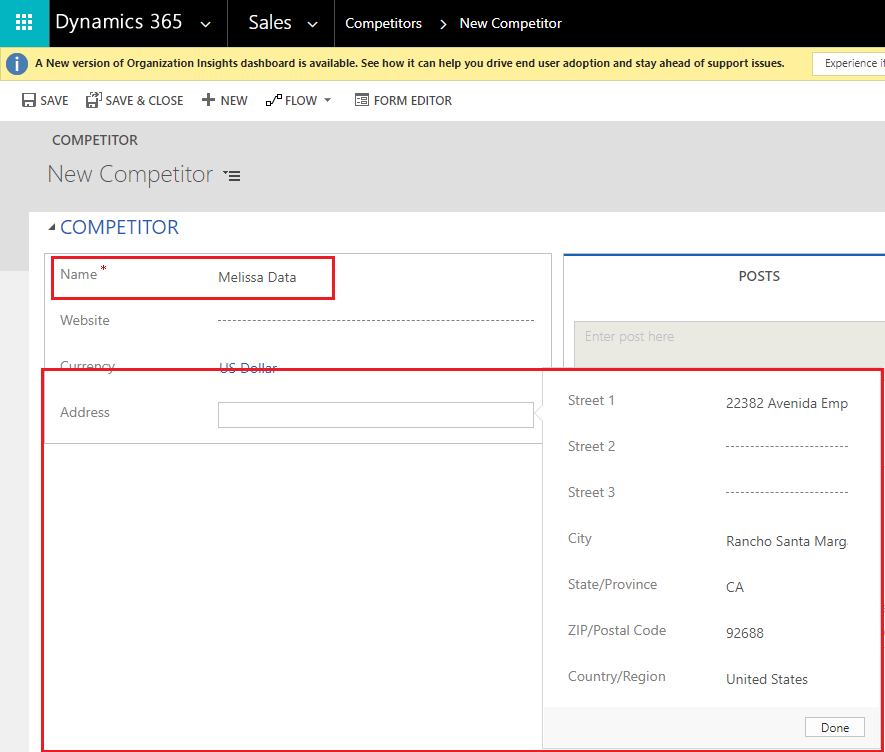Image resolution: width=885 pixels, height=752 pixels.
Task: Click City value Rancho Santa Marg
Action: [x=787, y=541]
